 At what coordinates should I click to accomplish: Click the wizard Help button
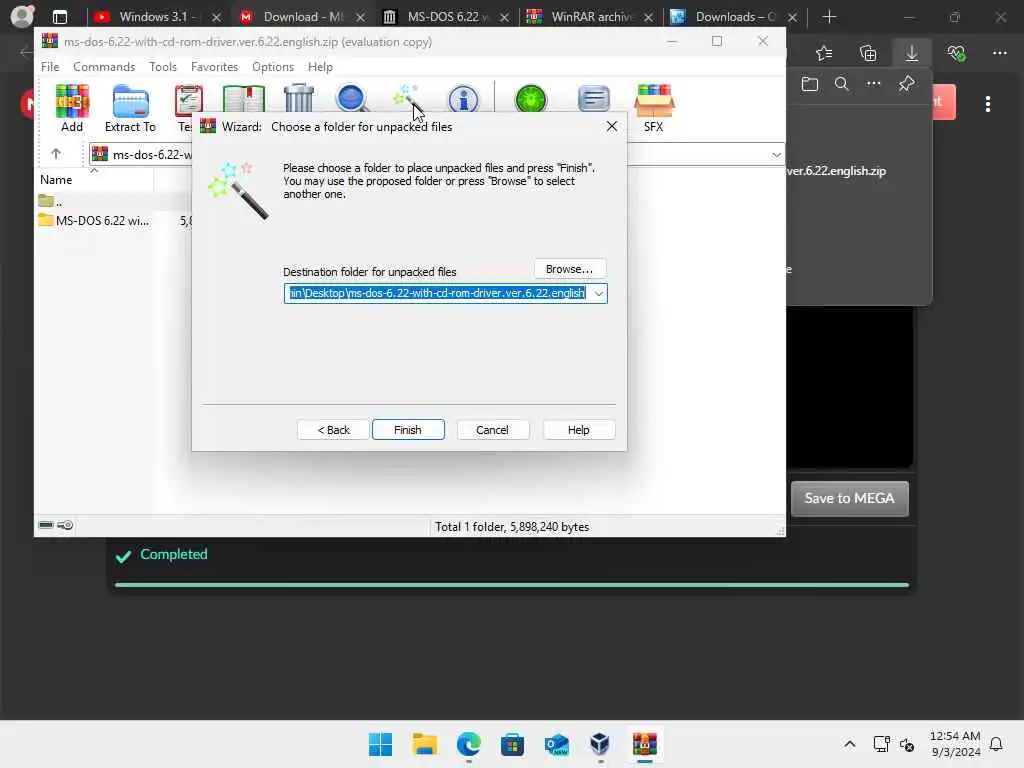[x=579, y=430]
